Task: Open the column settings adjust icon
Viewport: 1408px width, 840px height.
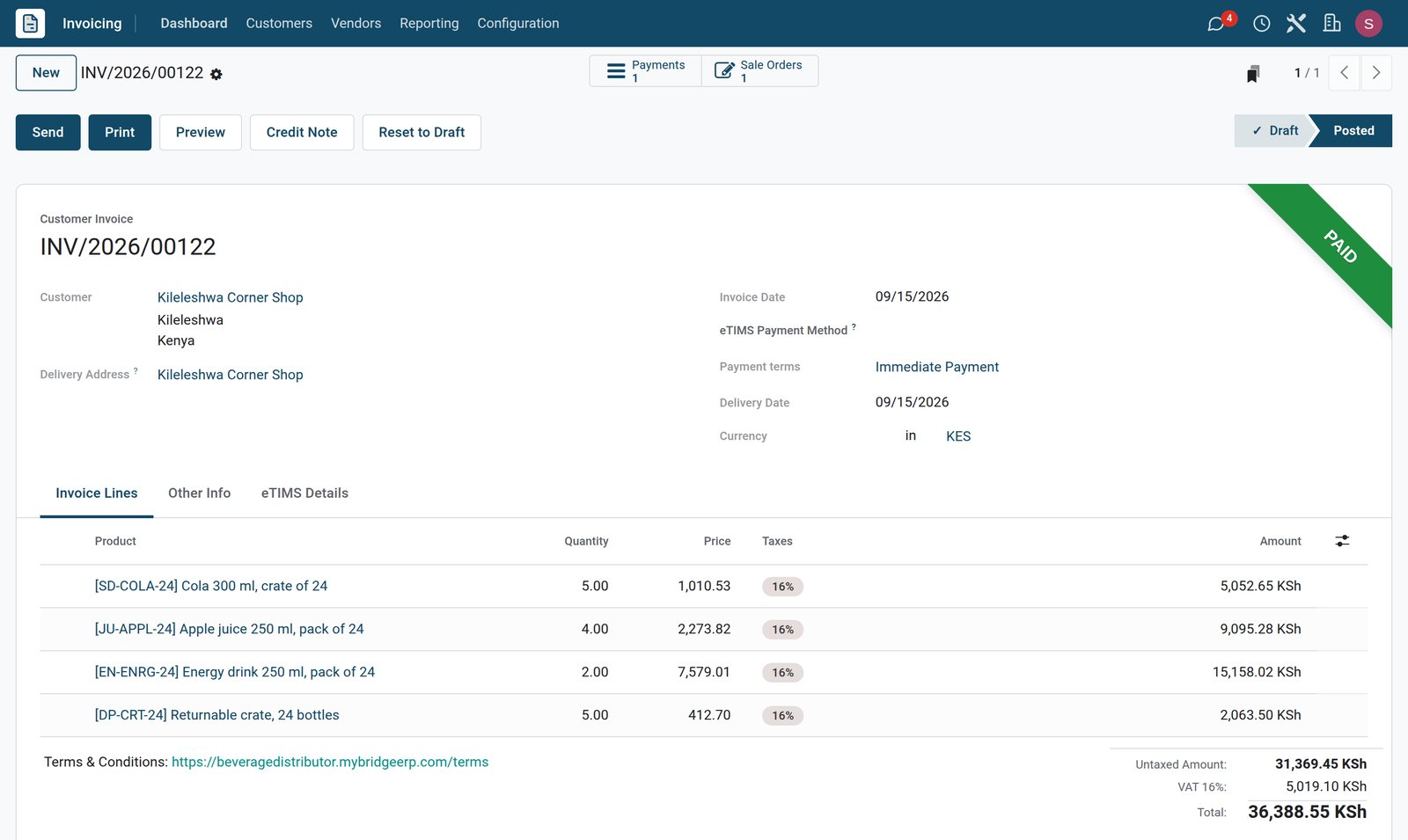Action: coord(1342,541)
